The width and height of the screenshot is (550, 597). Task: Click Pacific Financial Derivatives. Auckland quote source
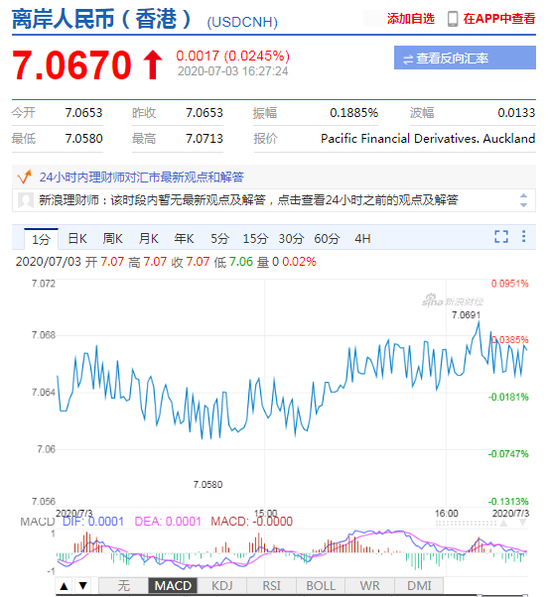click(428, 139)
